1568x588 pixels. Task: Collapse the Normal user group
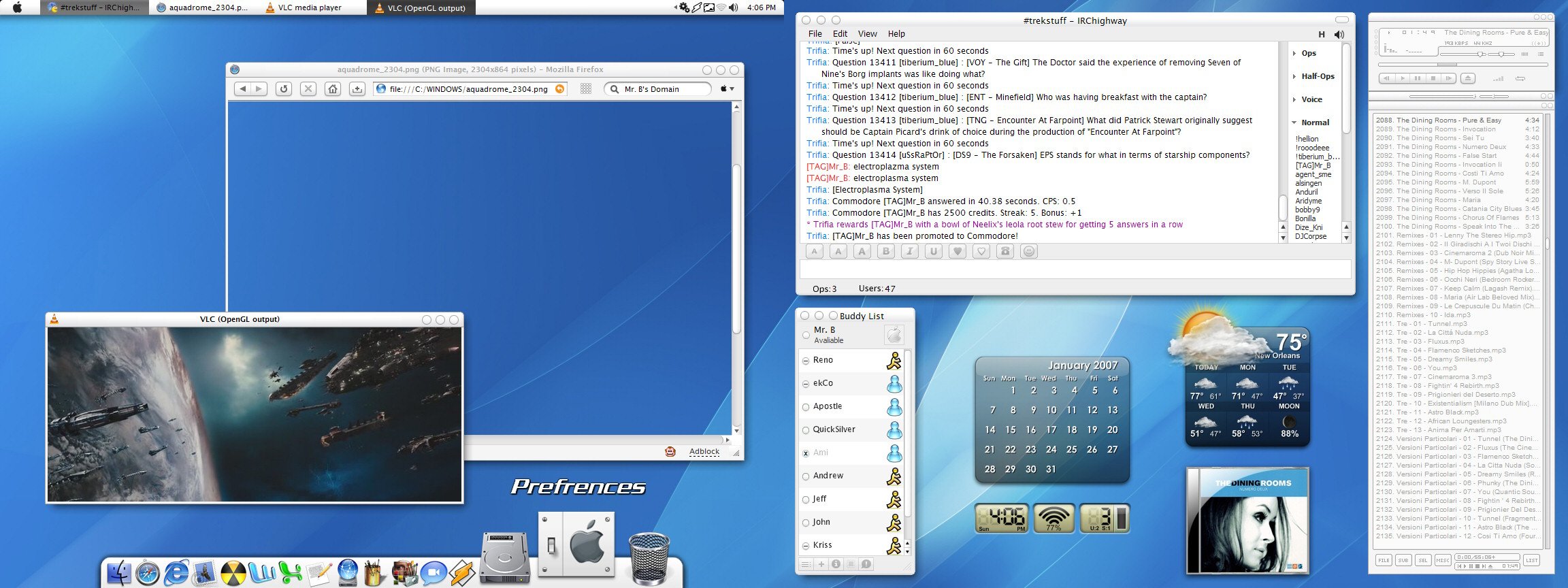point(1294,122)
